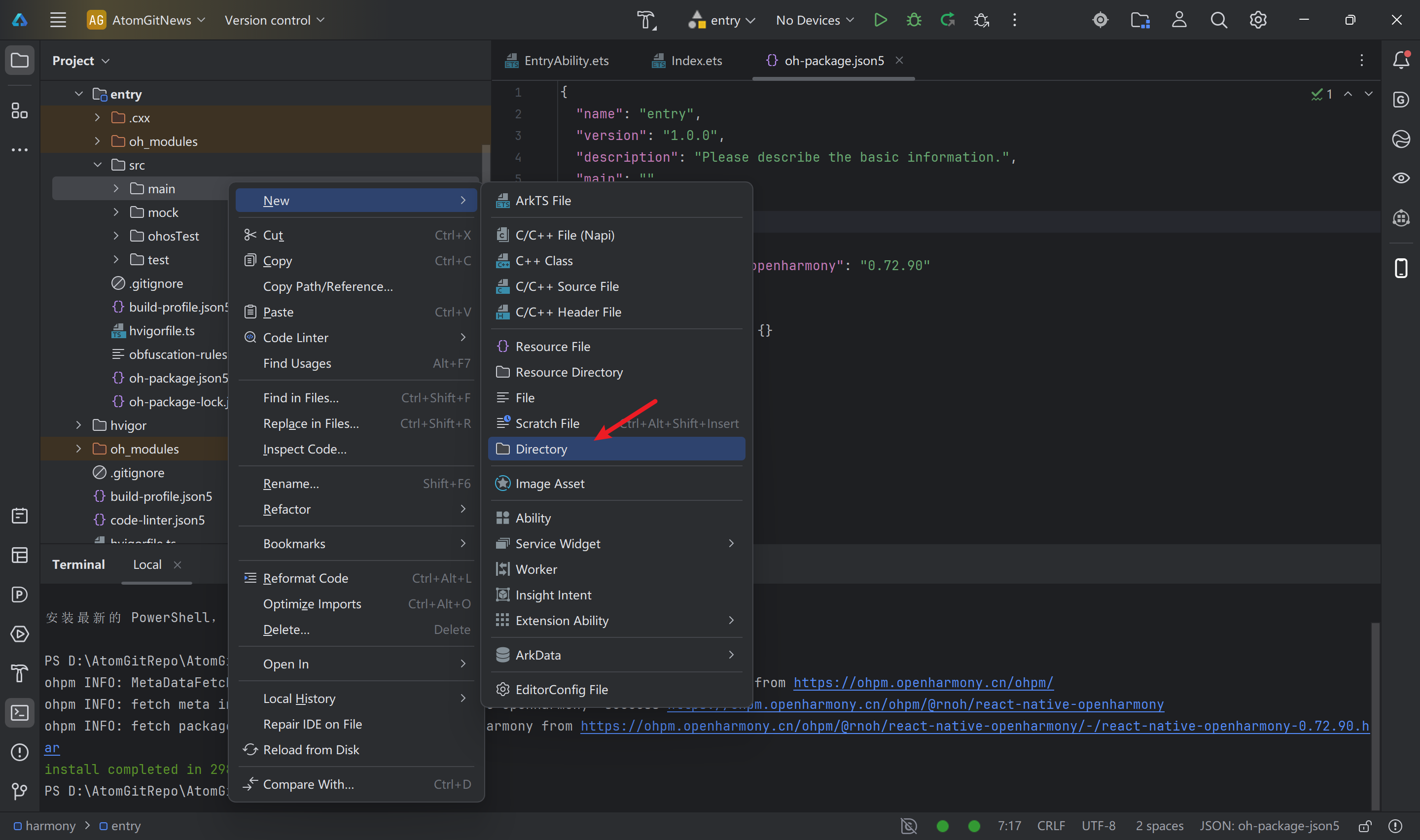Click the green Run button
1420x840 pixels.
(880, 20)
